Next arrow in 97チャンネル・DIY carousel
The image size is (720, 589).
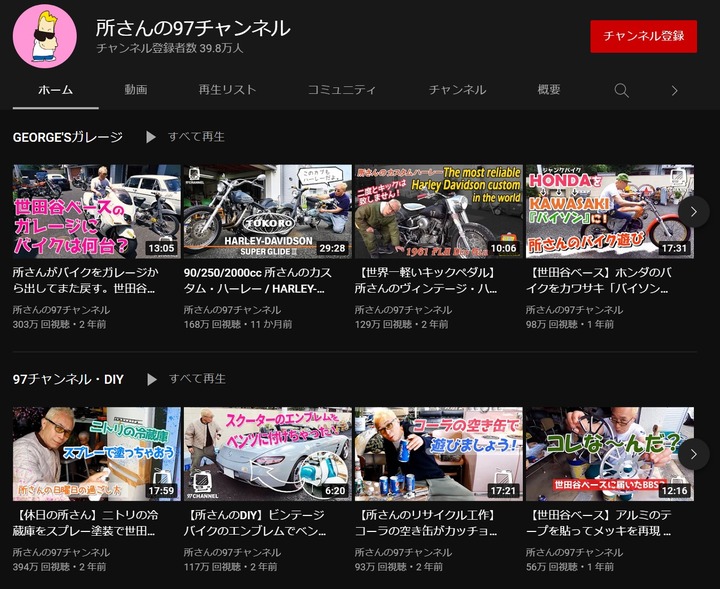(x=694, y=454)
